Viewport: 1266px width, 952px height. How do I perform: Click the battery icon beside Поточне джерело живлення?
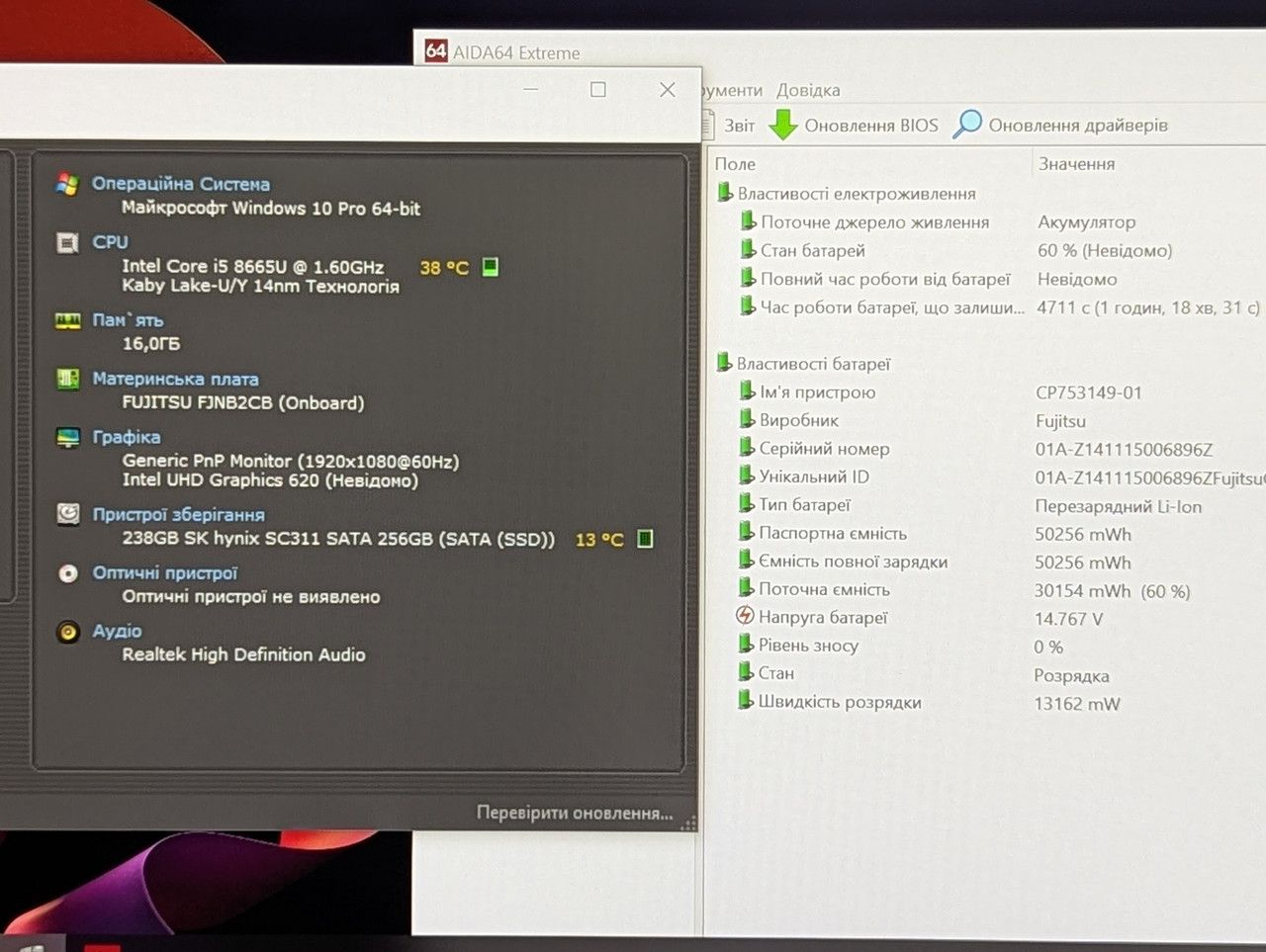point(749,221)
